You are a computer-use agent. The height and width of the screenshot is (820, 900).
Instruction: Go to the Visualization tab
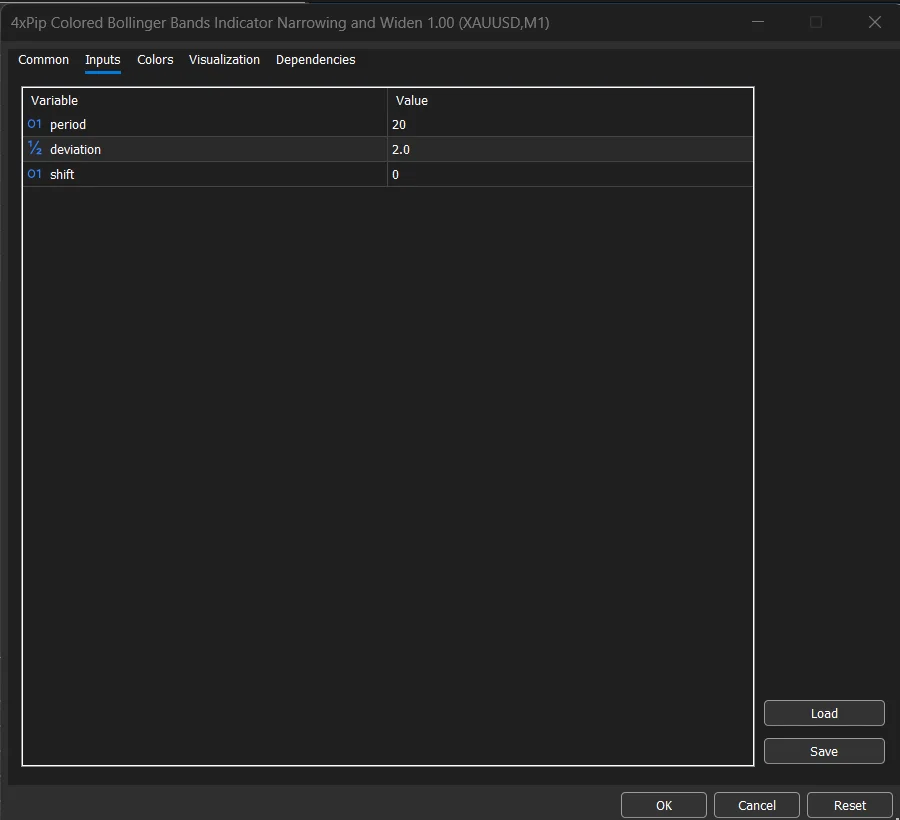[x=224, y=60]
